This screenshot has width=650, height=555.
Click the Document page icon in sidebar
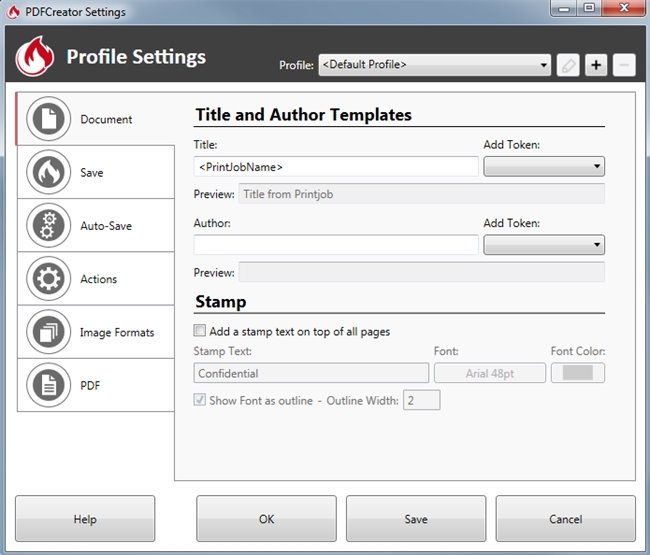47,120
